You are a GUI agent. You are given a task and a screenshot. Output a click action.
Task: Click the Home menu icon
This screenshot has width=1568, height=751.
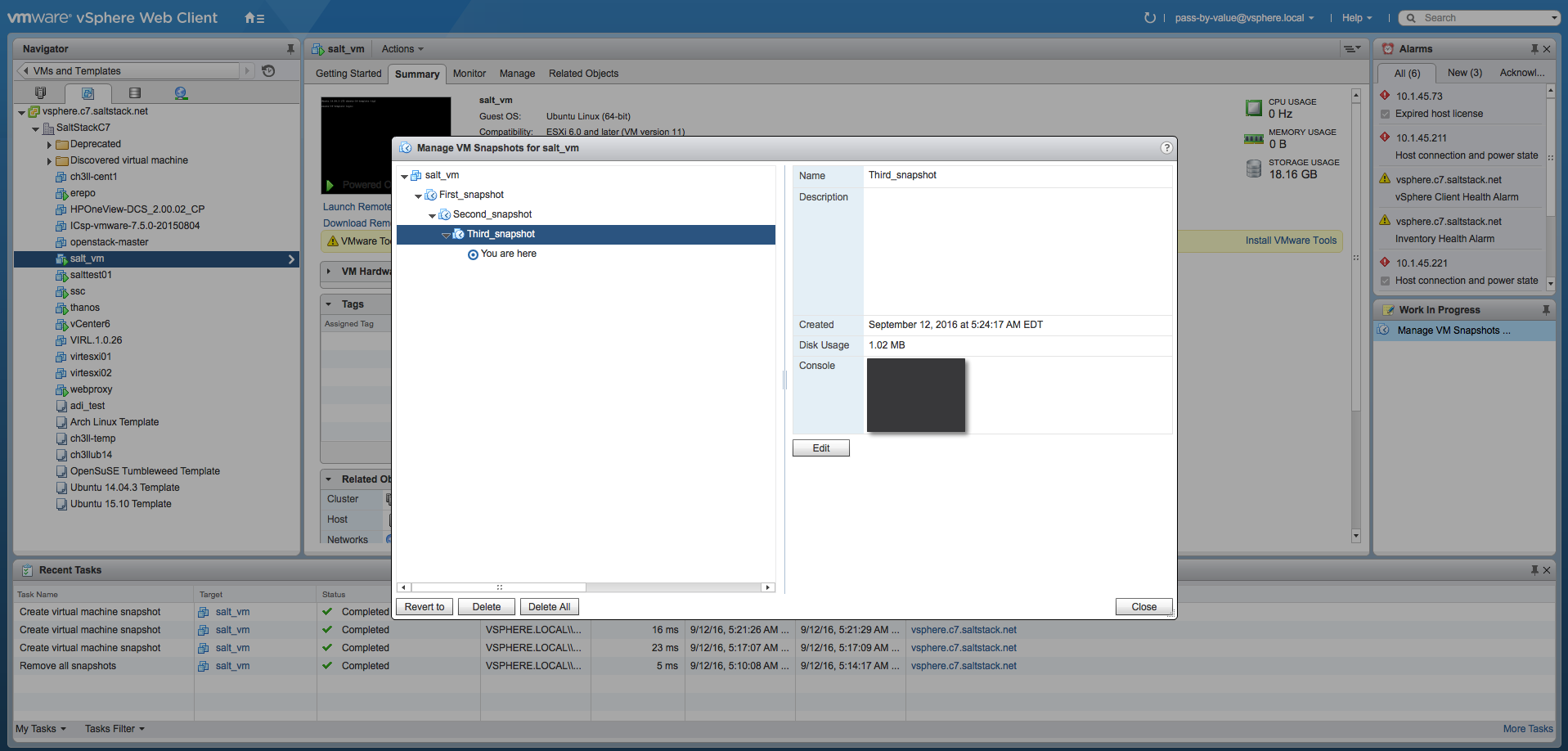point(254,18)
